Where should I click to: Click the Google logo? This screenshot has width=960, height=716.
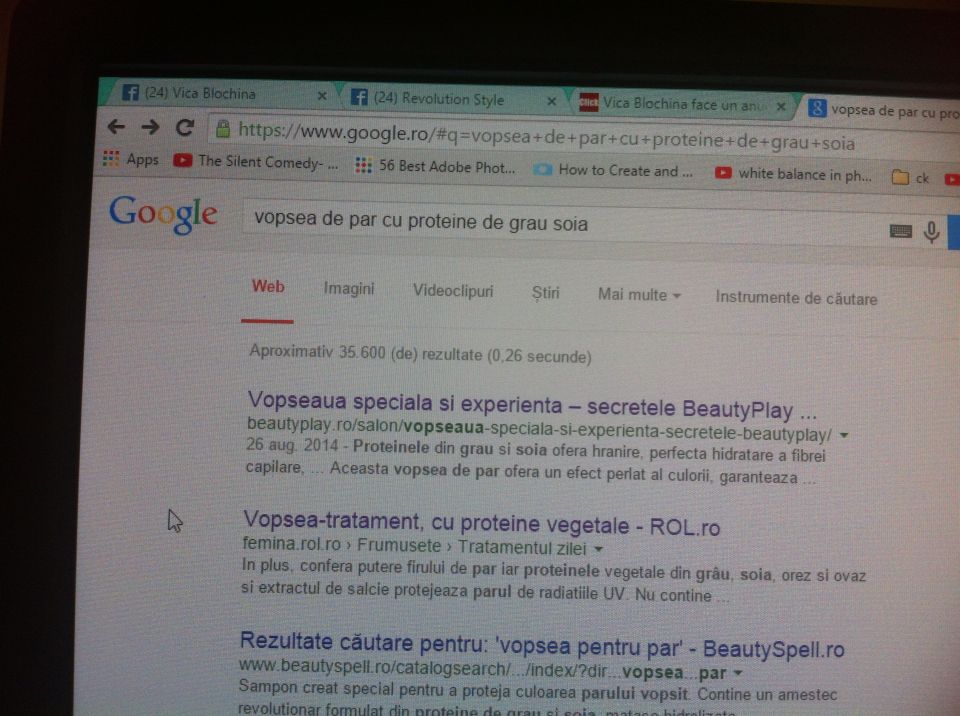tap(163, 214)
